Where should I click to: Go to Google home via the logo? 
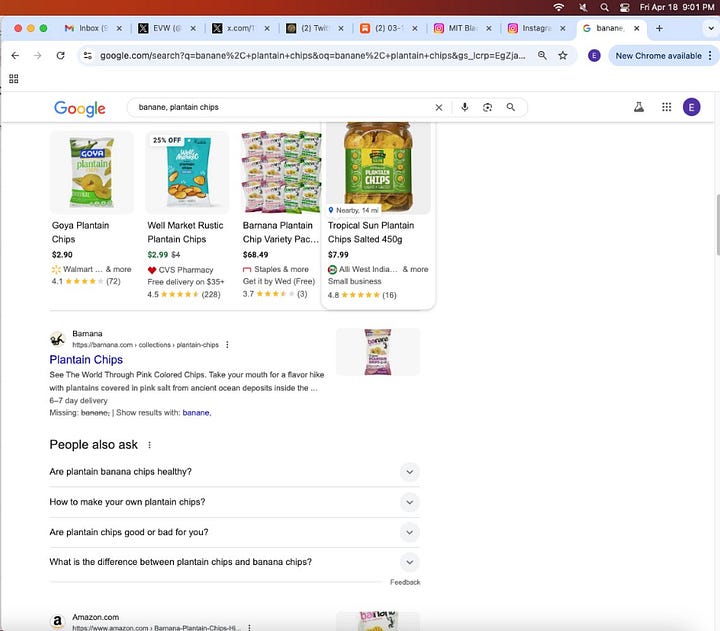click(79, 108)
